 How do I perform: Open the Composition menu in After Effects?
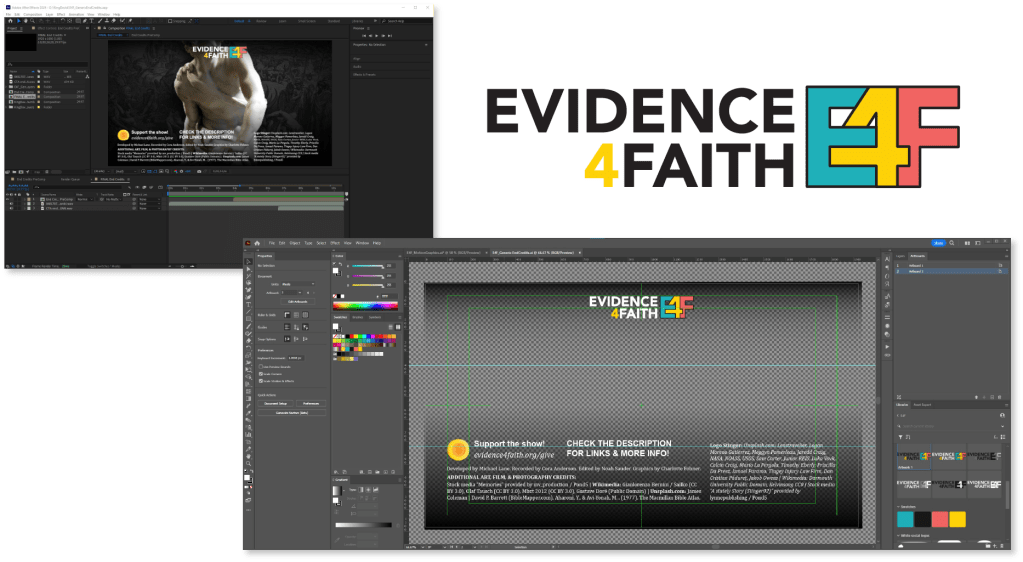pos(33,14)
